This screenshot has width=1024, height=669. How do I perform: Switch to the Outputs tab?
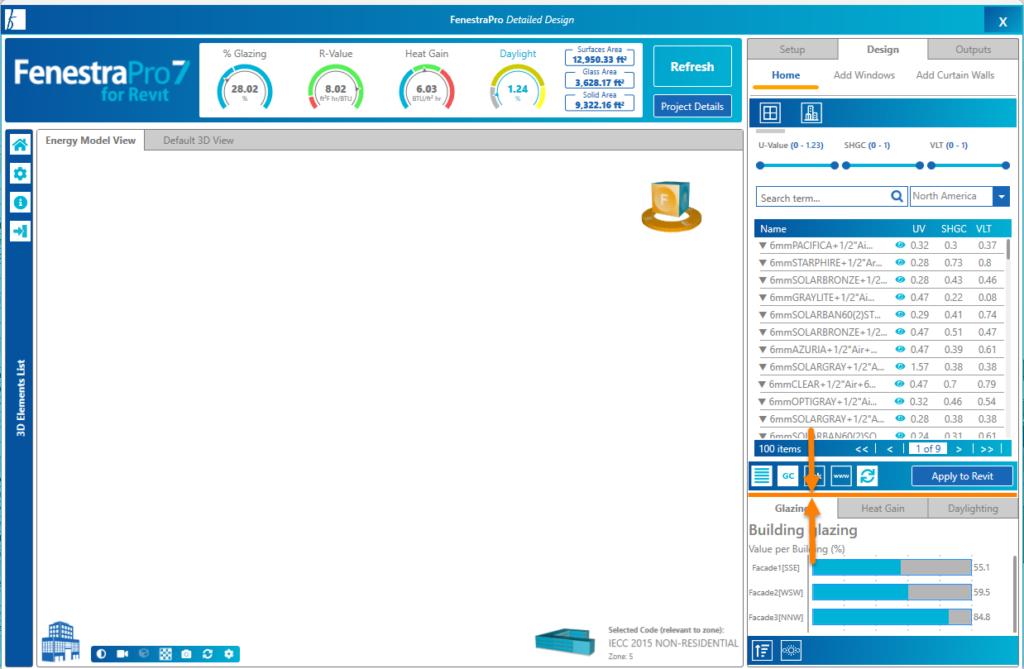[972, 50]
